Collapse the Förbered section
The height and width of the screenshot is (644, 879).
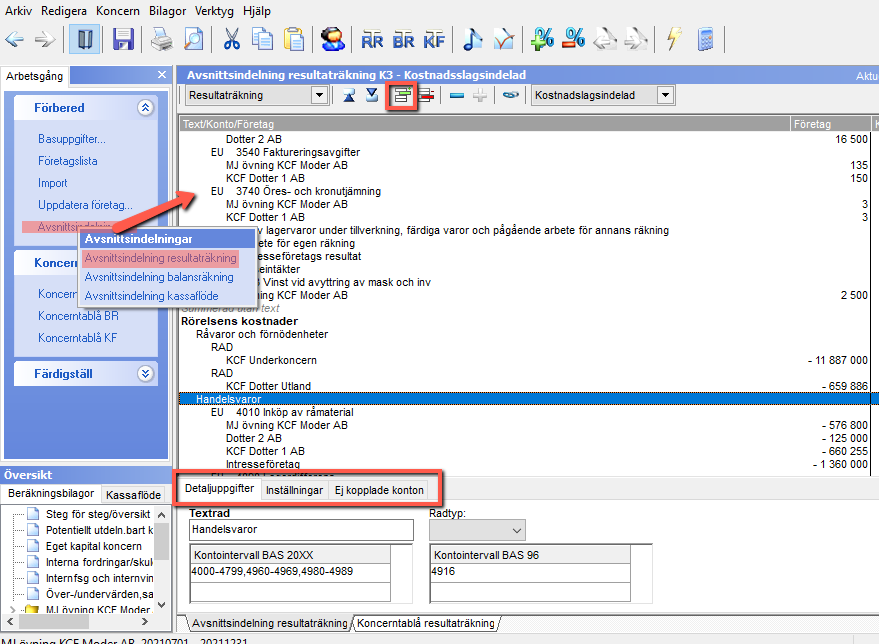tap(145, 108)
